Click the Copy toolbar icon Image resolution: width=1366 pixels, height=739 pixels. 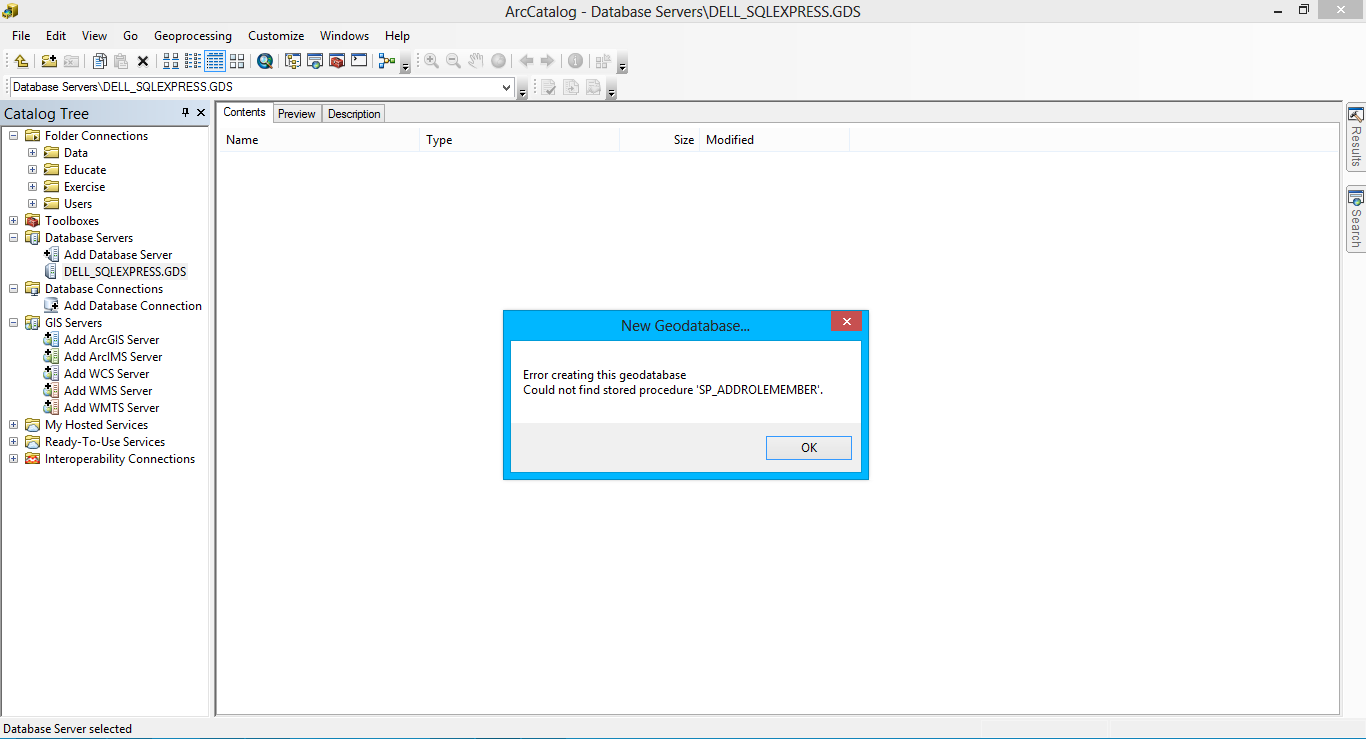click(x=100, y=61)
